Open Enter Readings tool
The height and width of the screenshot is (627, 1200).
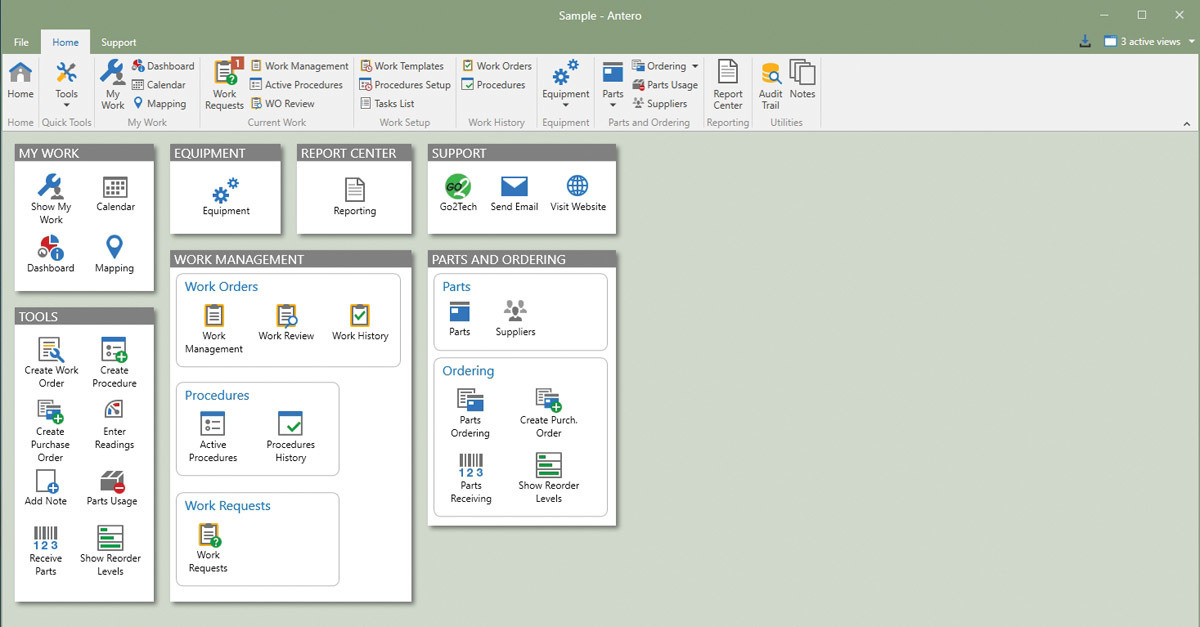(x=114, y=424)
